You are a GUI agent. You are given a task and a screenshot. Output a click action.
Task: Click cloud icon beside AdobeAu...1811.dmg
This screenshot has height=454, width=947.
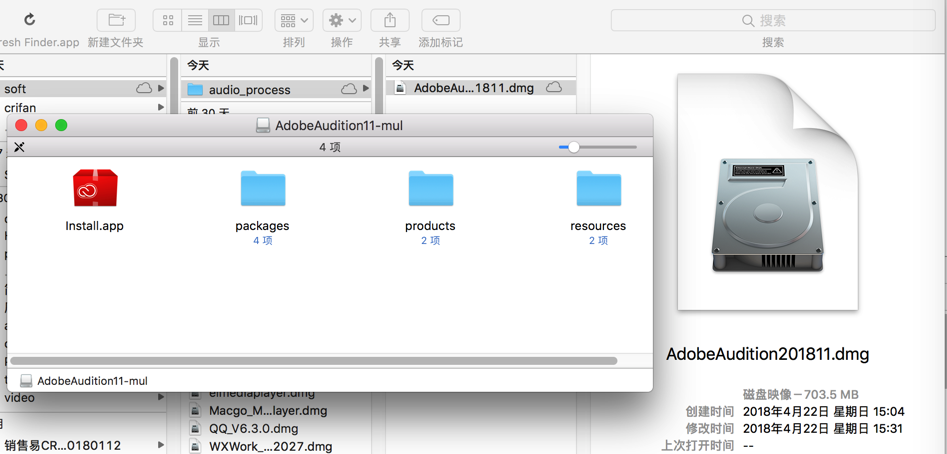click(554, 88)
